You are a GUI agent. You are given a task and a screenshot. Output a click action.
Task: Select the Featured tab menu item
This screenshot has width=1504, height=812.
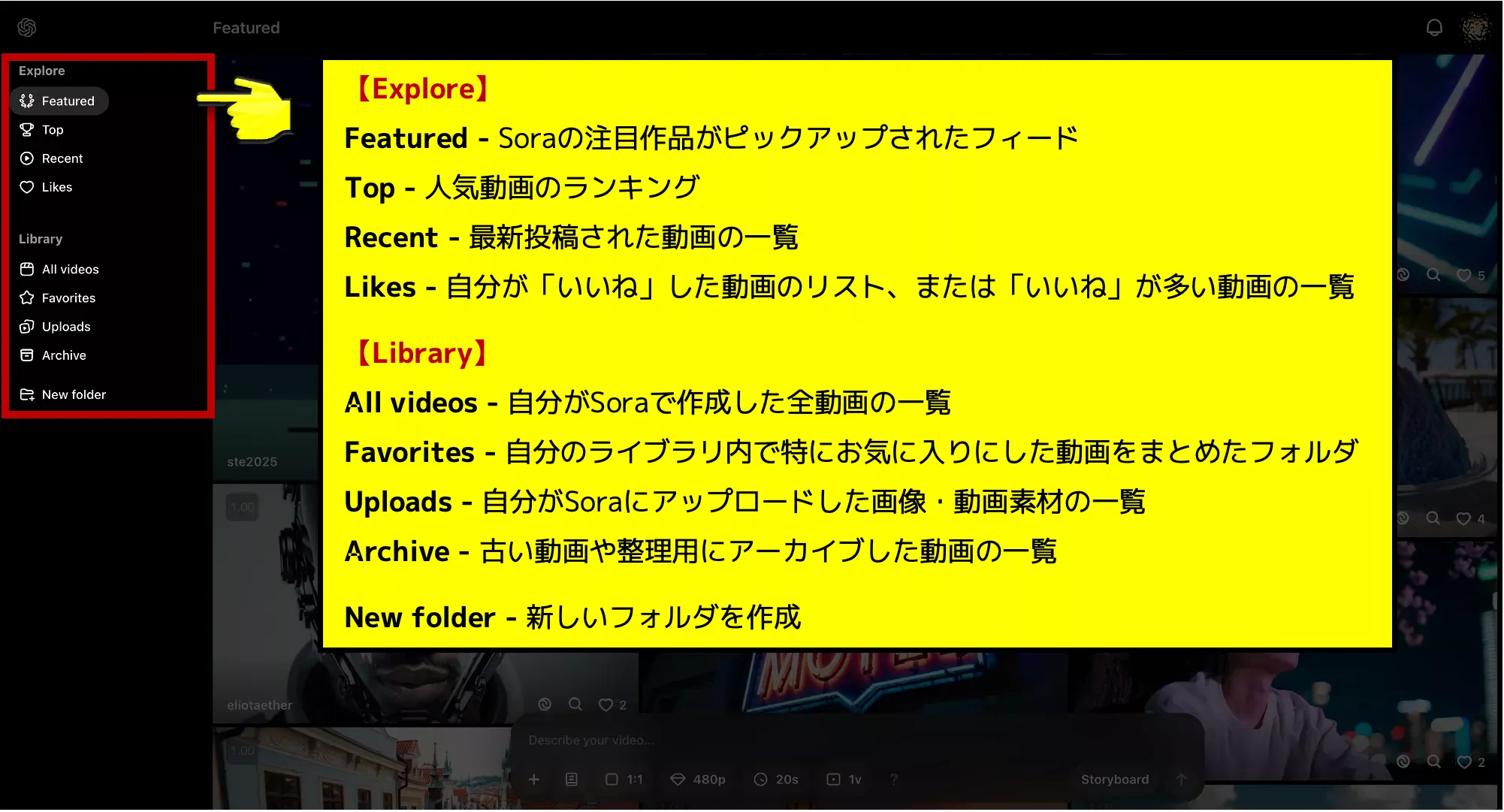pos(67,100)
